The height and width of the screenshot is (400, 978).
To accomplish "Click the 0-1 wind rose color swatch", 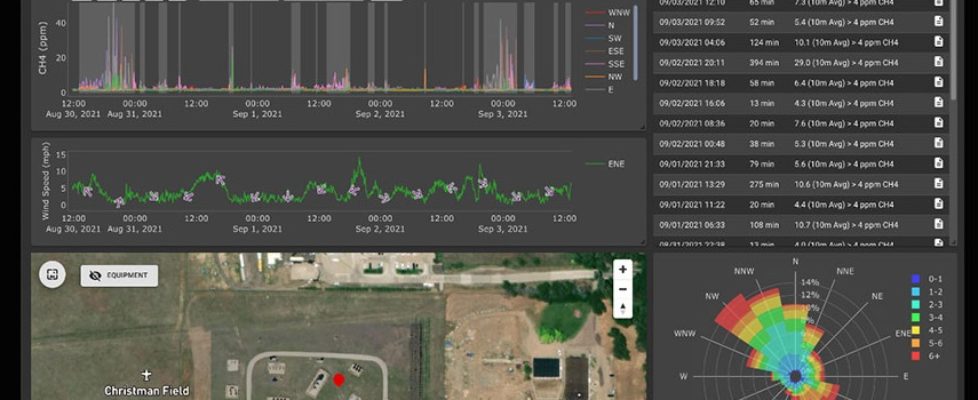I will tap(916, 279).
